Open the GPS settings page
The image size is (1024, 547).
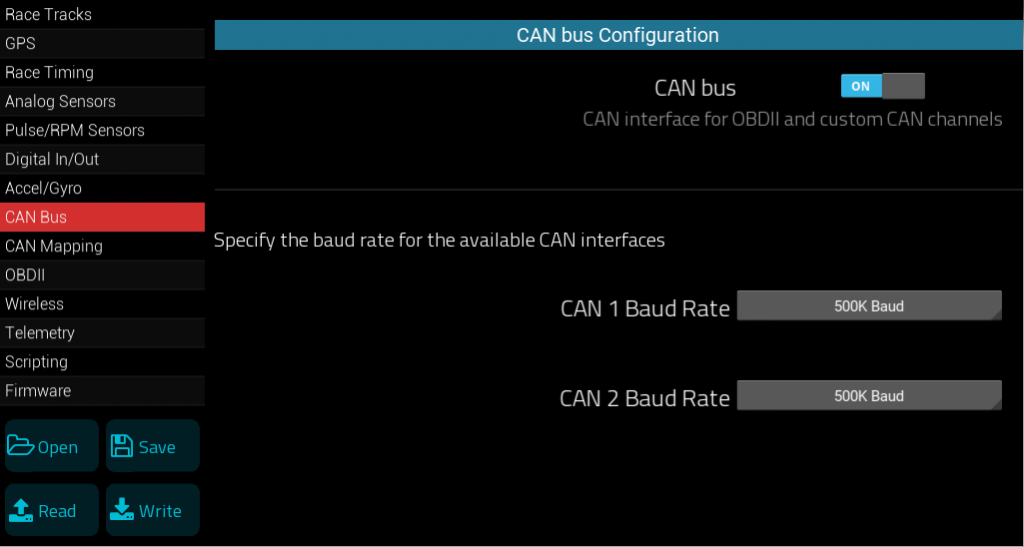(x=20, y=43)
